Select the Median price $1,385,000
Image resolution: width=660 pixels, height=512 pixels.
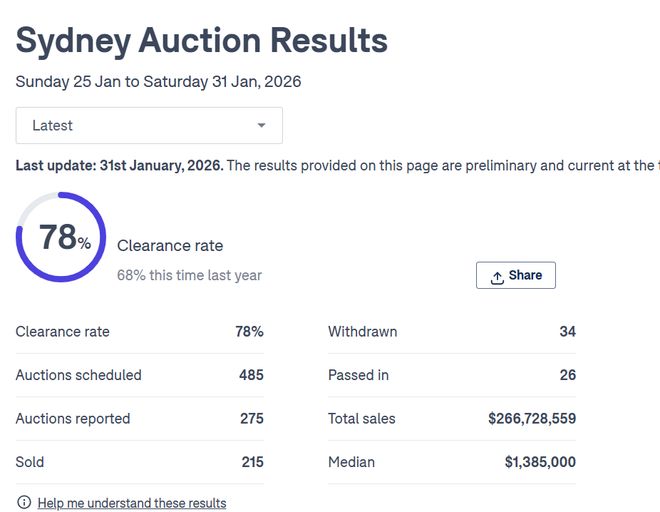point(540,462)
